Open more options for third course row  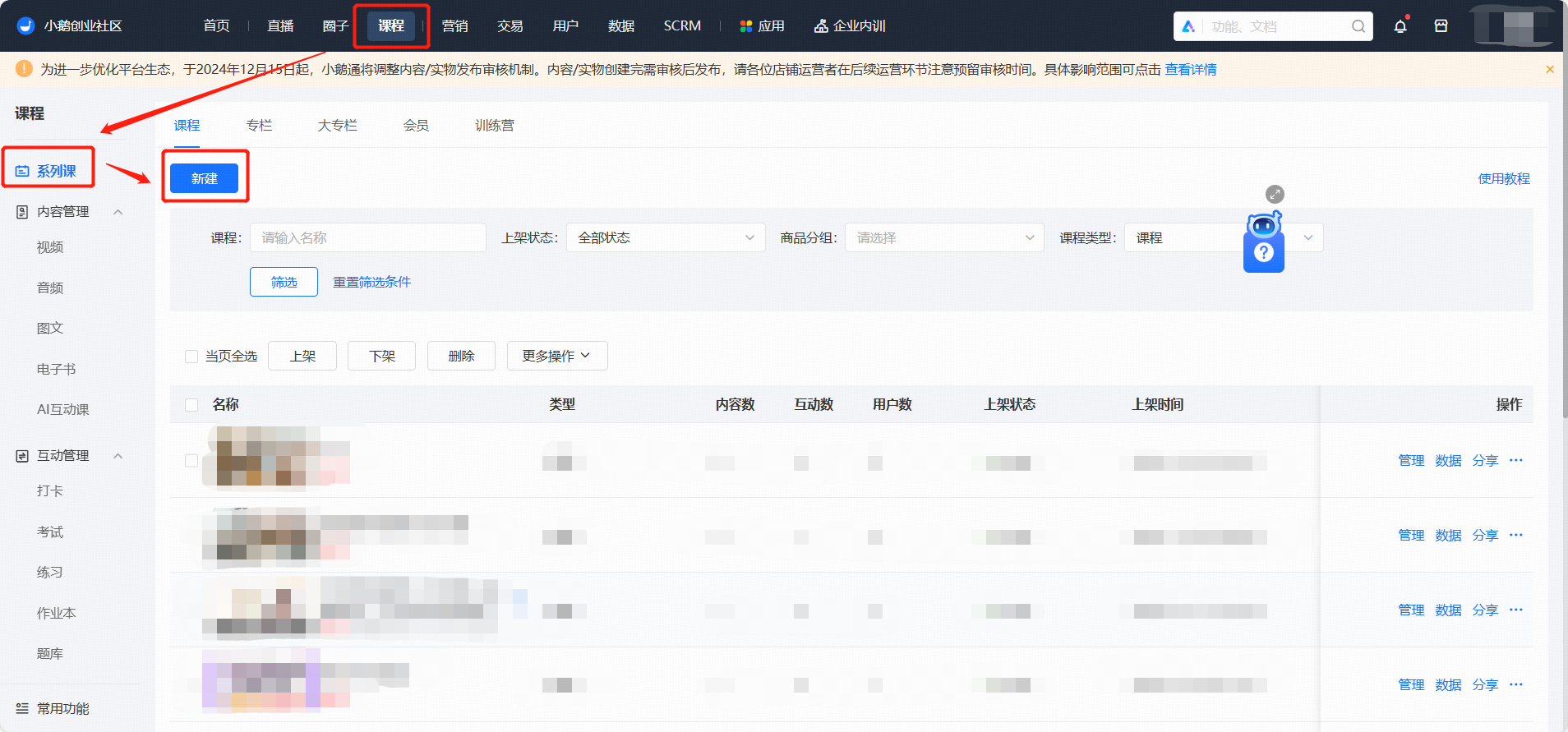pyautogui.click(x=1516, y=610)
